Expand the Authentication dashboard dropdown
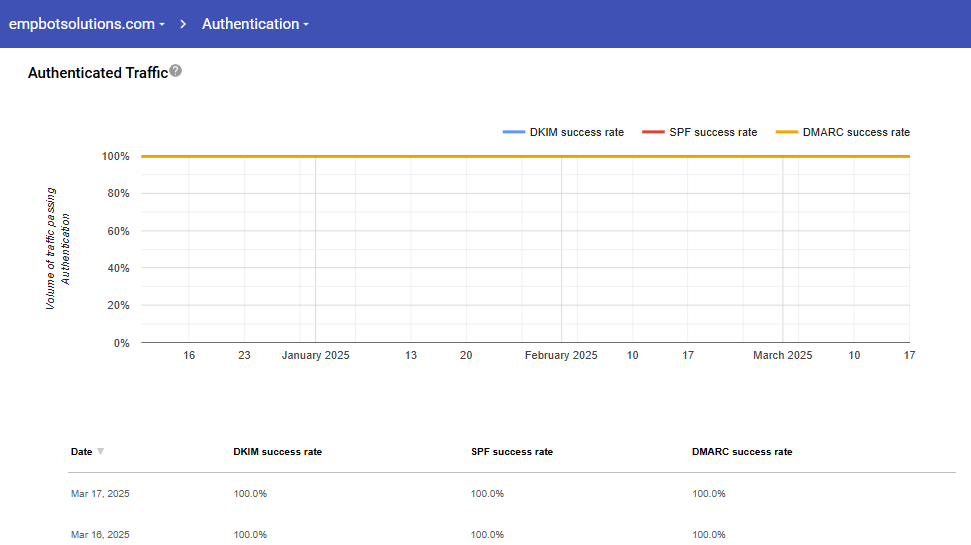This screenshot has width=971, height=545. tap(255, 24)
